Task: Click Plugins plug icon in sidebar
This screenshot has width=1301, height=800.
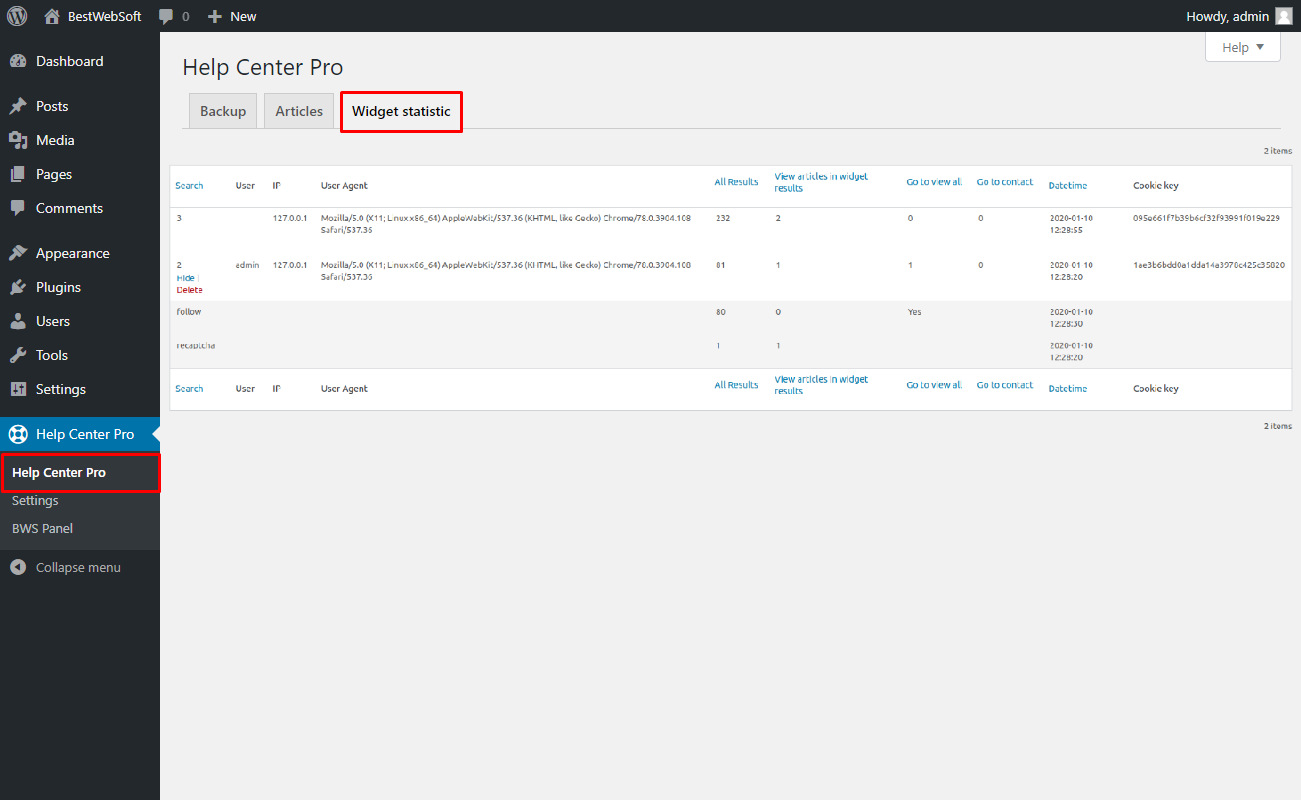Action: point(18,287)
